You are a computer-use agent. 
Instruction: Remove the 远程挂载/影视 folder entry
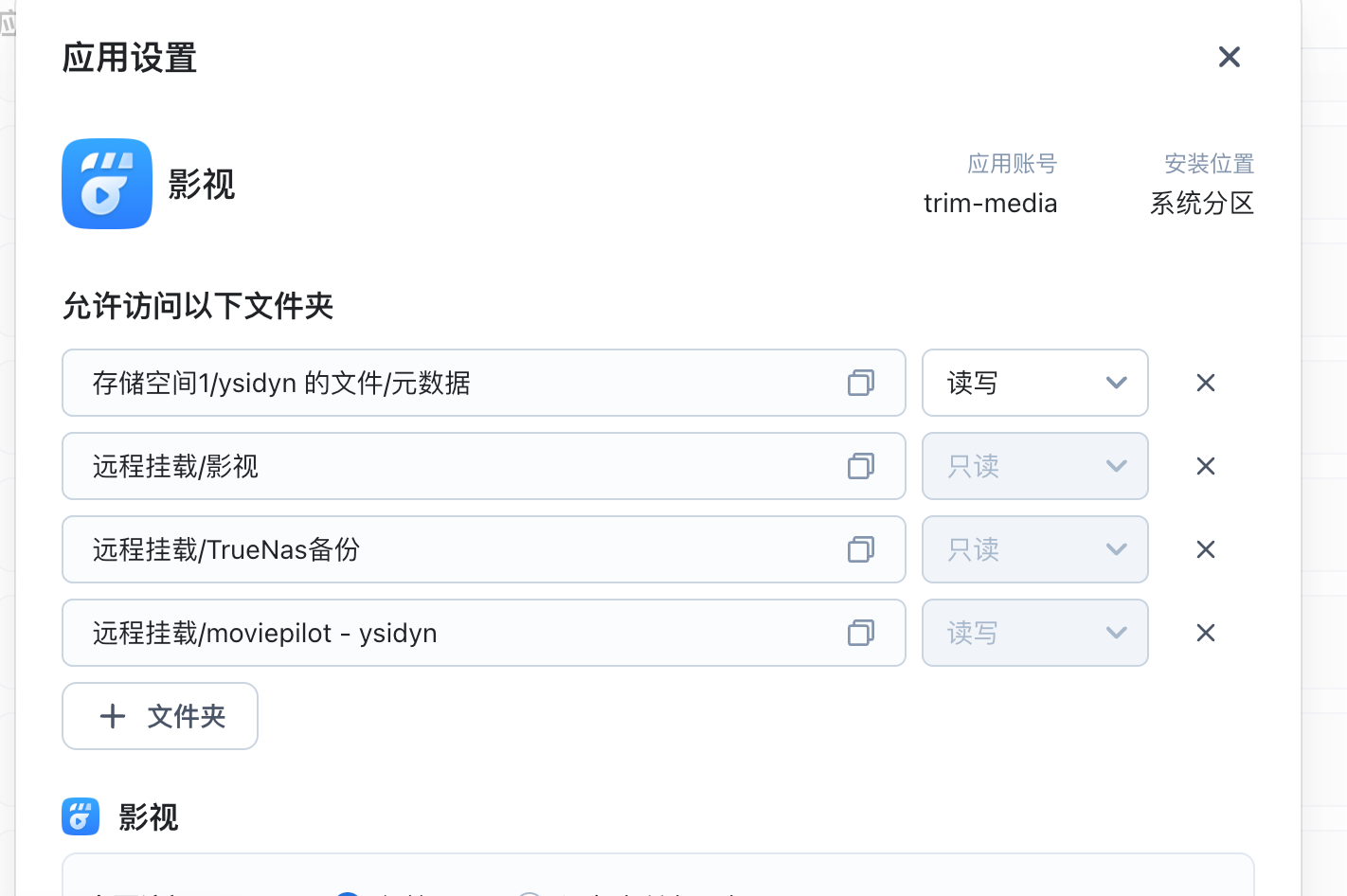click(x=1205, y=466)
